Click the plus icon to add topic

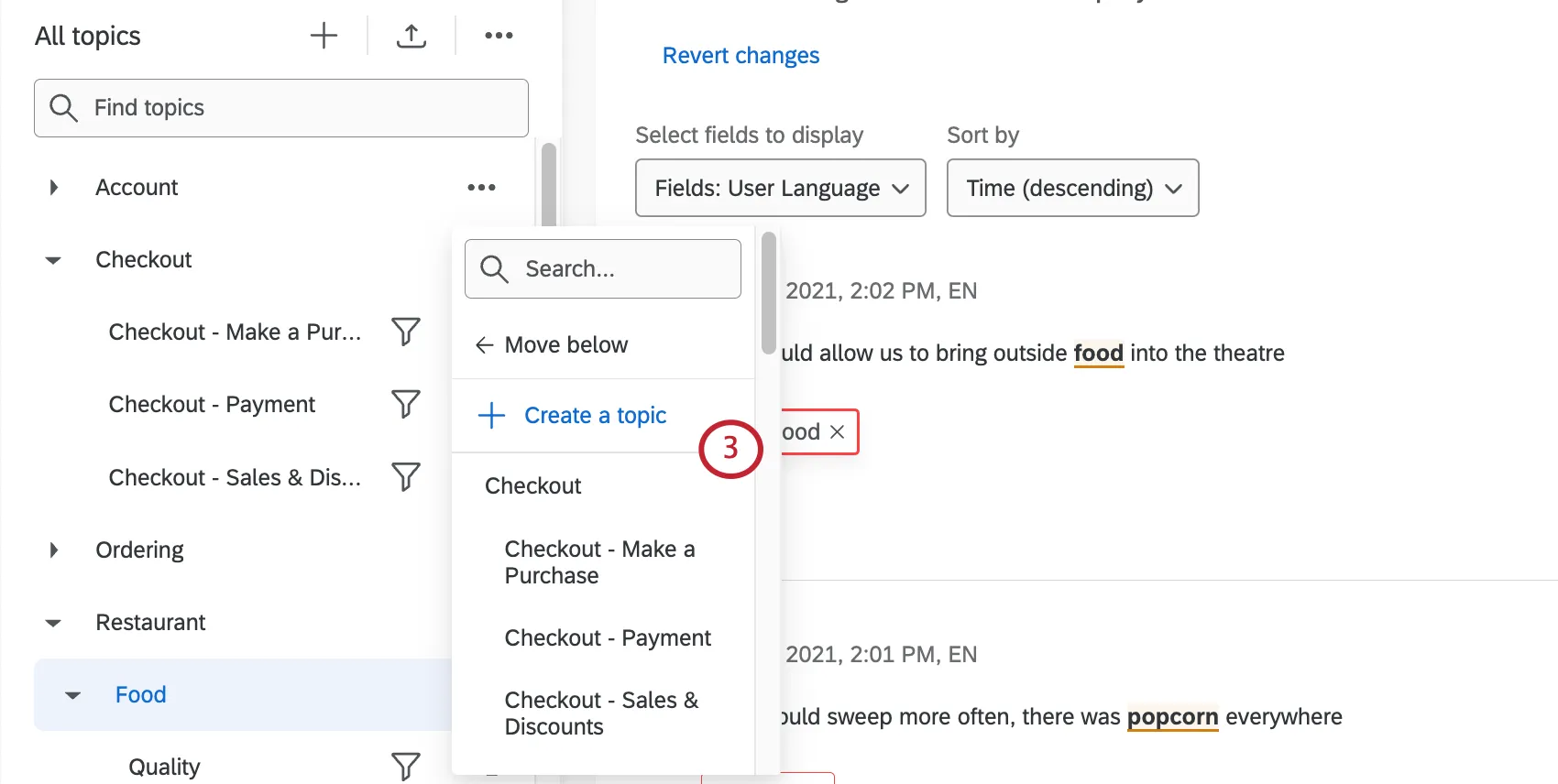[324, 36]
